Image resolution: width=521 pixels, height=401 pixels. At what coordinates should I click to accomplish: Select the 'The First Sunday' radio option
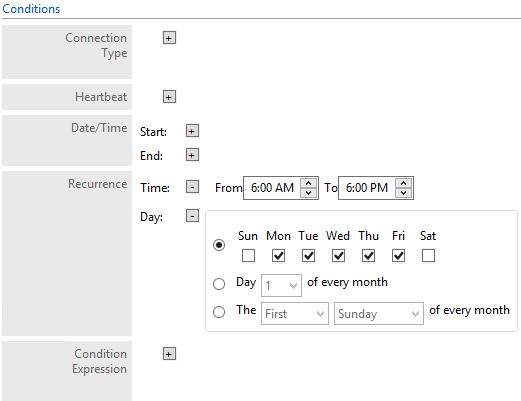point(219,312)
